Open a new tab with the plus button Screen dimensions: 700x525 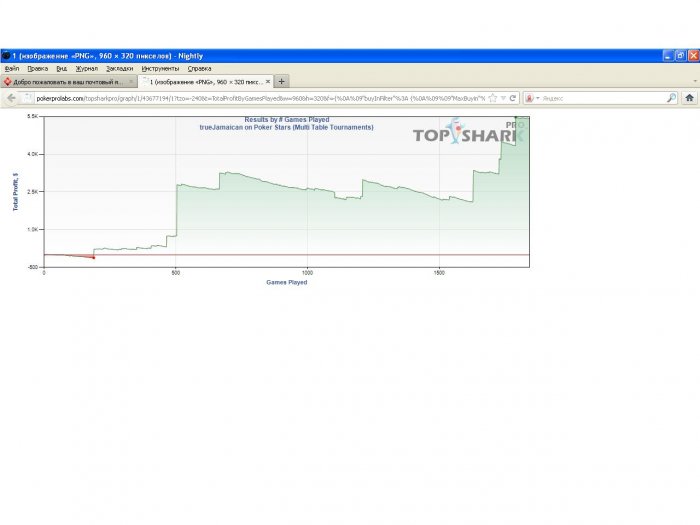(281, 81)
